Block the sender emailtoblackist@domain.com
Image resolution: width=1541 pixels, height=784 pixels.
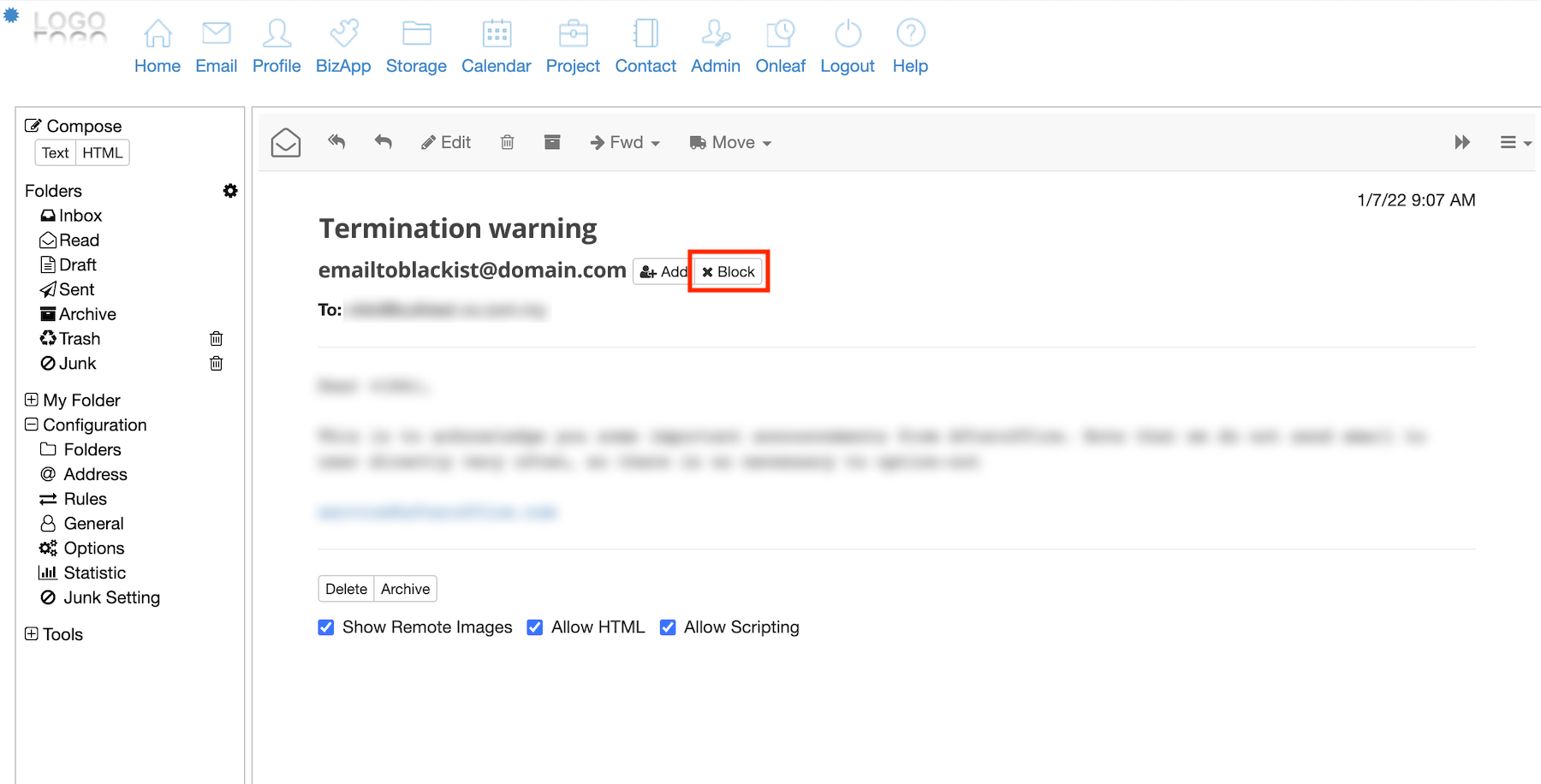tap(729, 271)
